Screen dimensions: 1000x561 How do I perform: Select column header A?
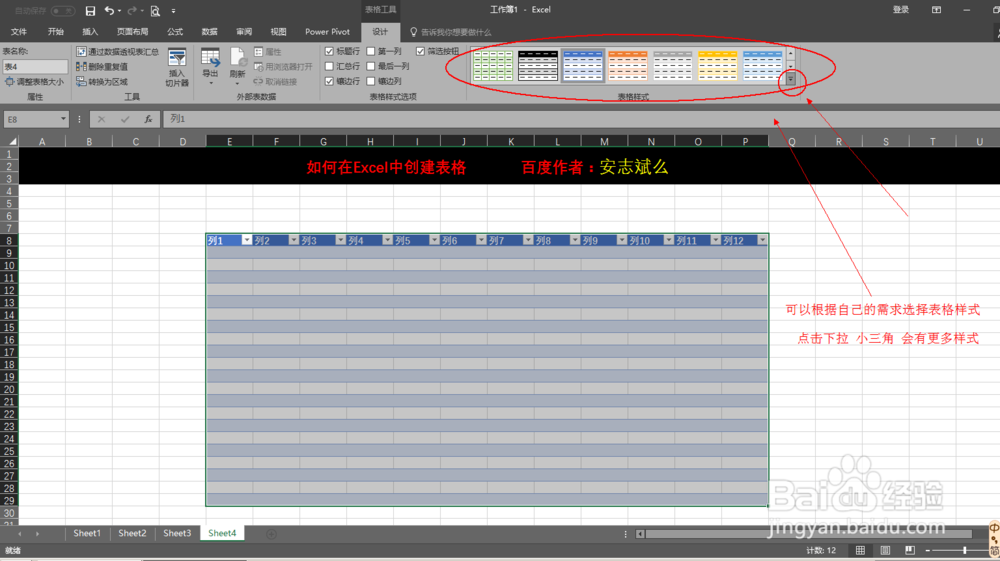coord(42,142)
